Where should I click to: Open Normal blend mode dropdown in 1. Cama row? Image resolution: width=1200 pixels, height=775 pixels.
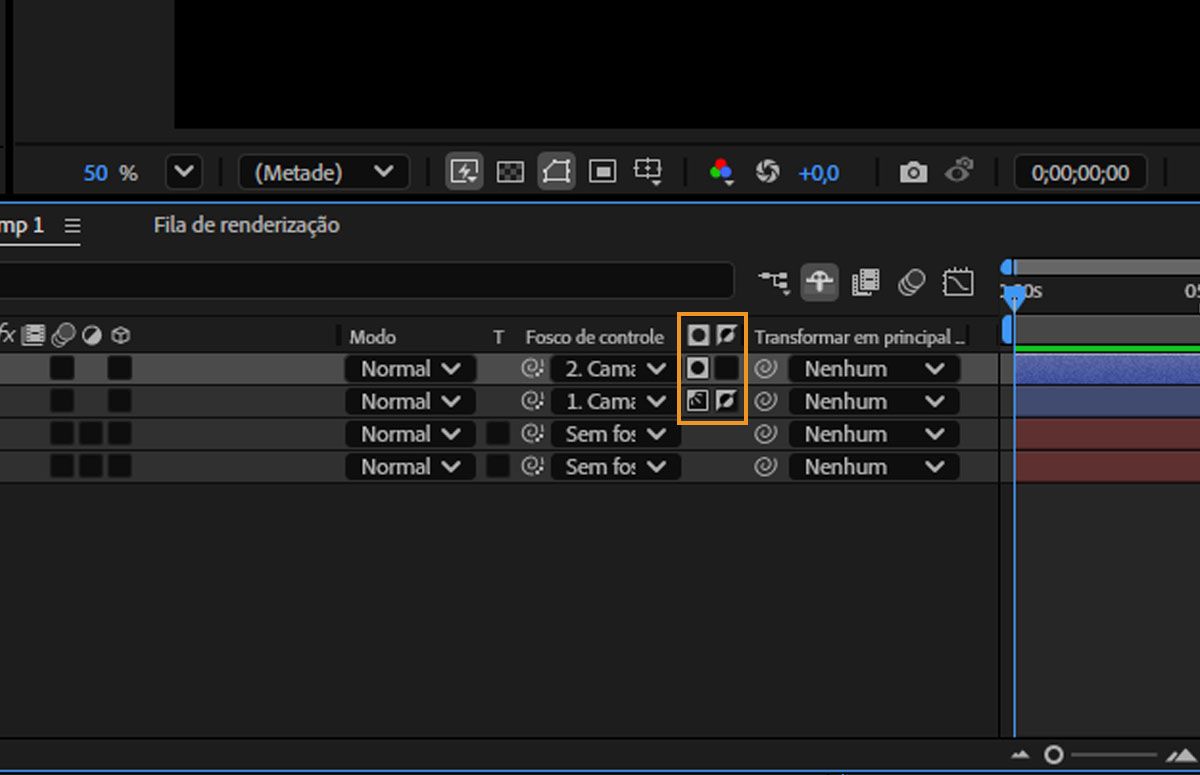411,401
